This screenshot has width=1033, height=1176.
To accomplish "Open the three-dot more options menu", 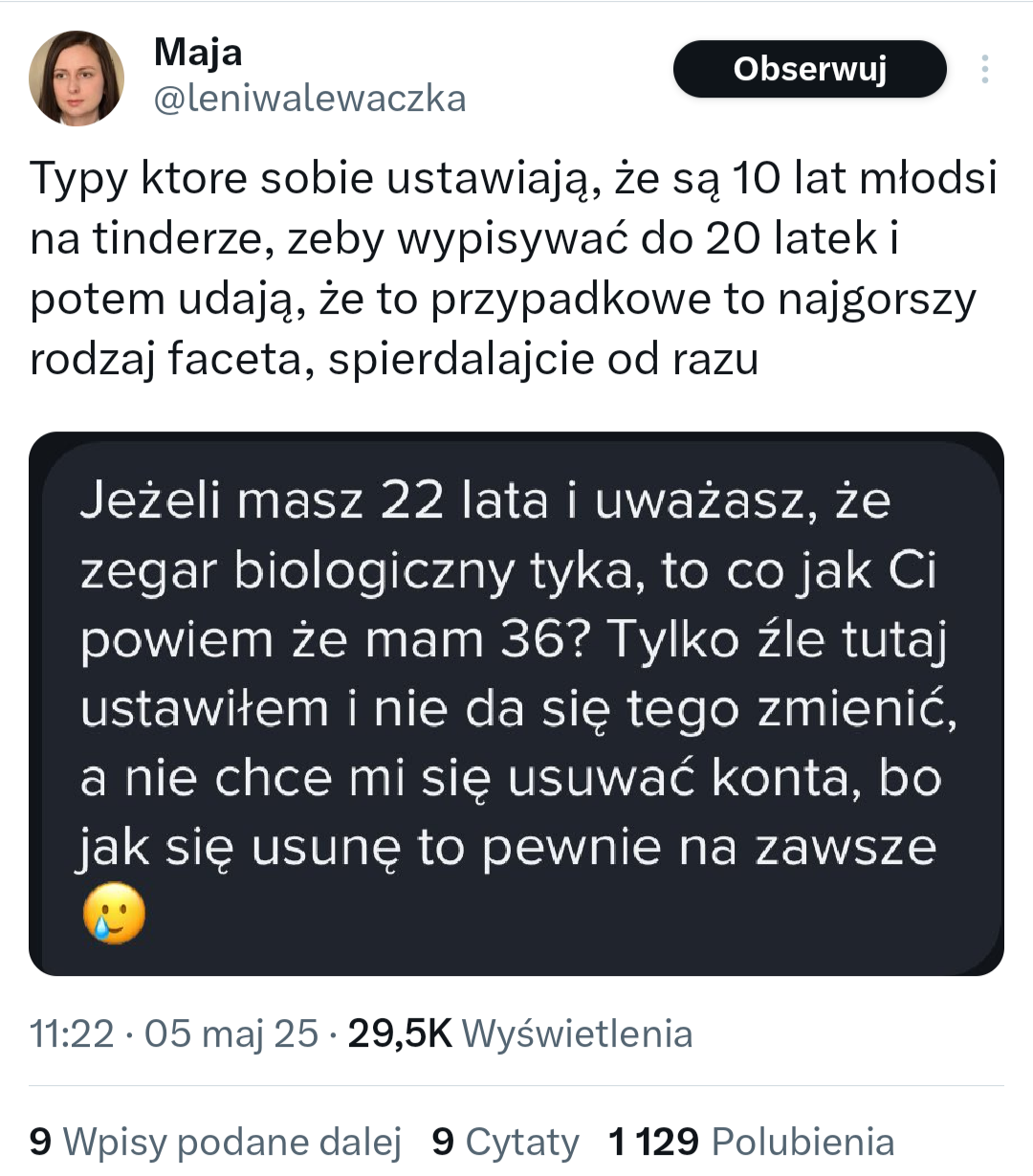I will tap(984, 69).
